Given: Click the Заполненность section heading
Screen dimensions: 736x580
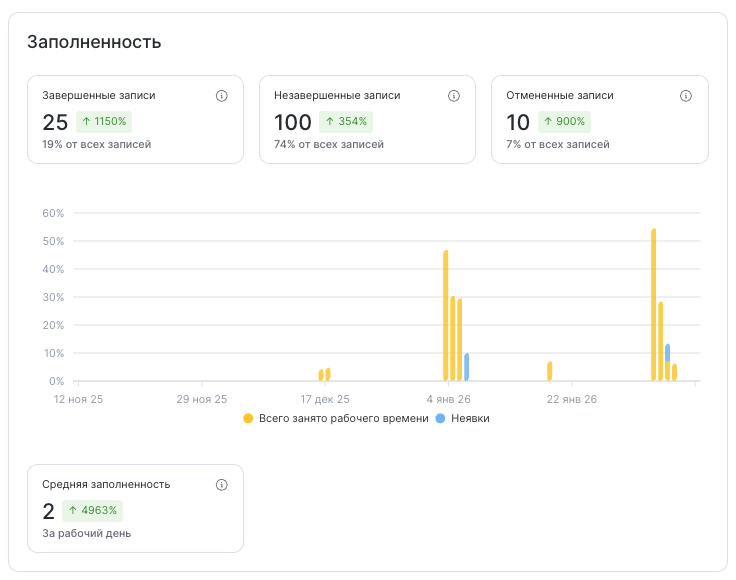Looking at the screenshot, I should click(94, 42).
